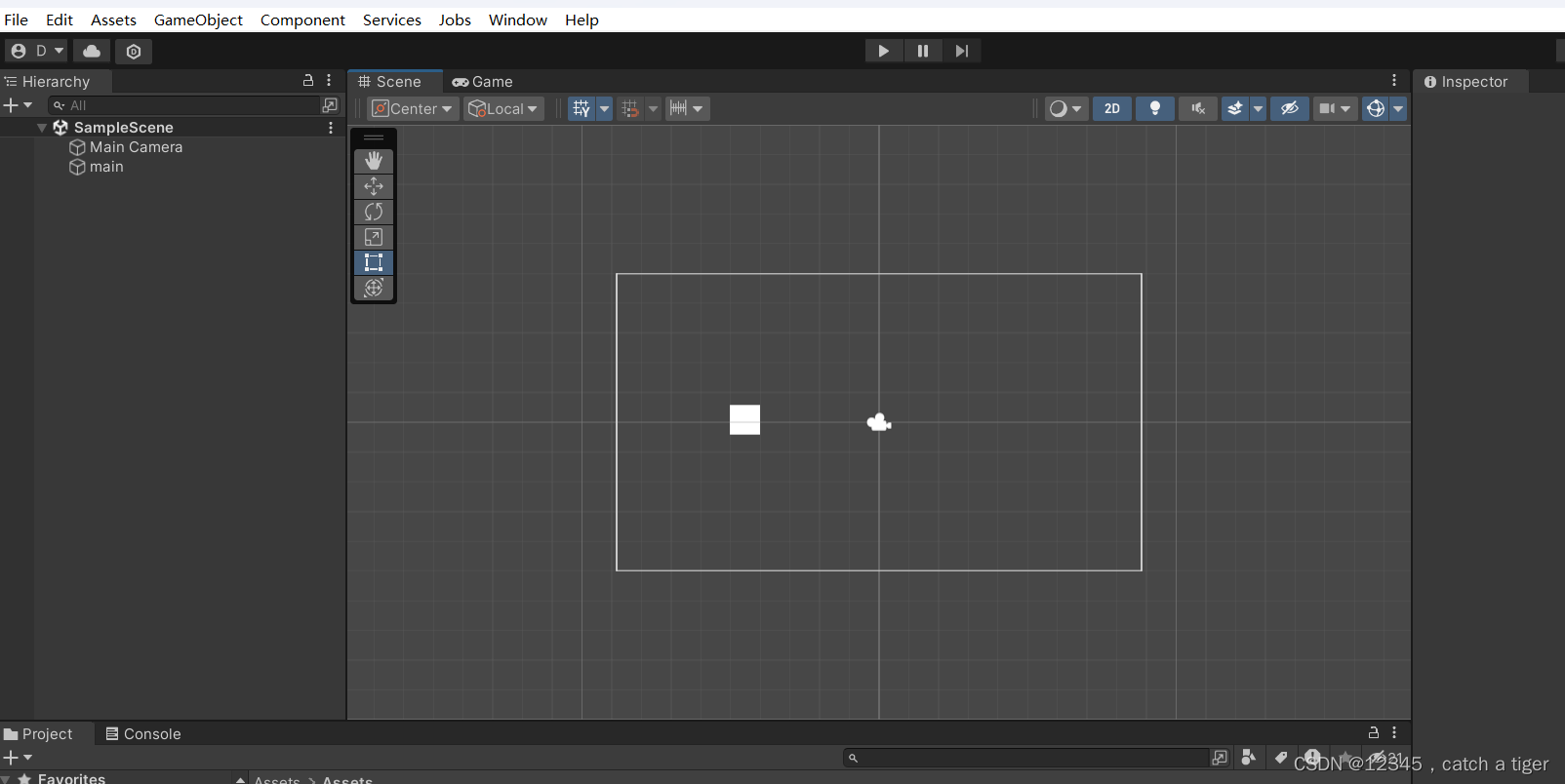Toggle scene audio mute
This screenshot has height=784, width=1565.
click(1198, 108)
